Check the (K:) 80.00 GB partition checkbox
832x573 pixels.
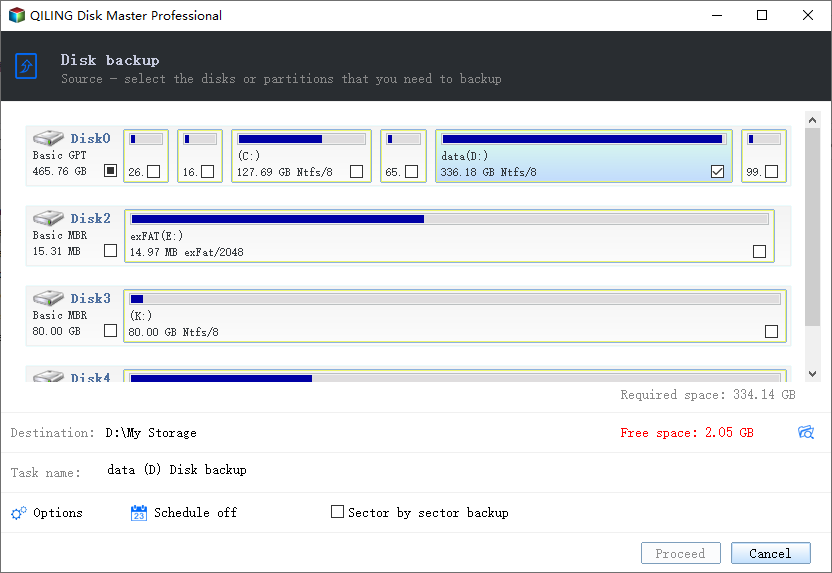tap(772, 332)
